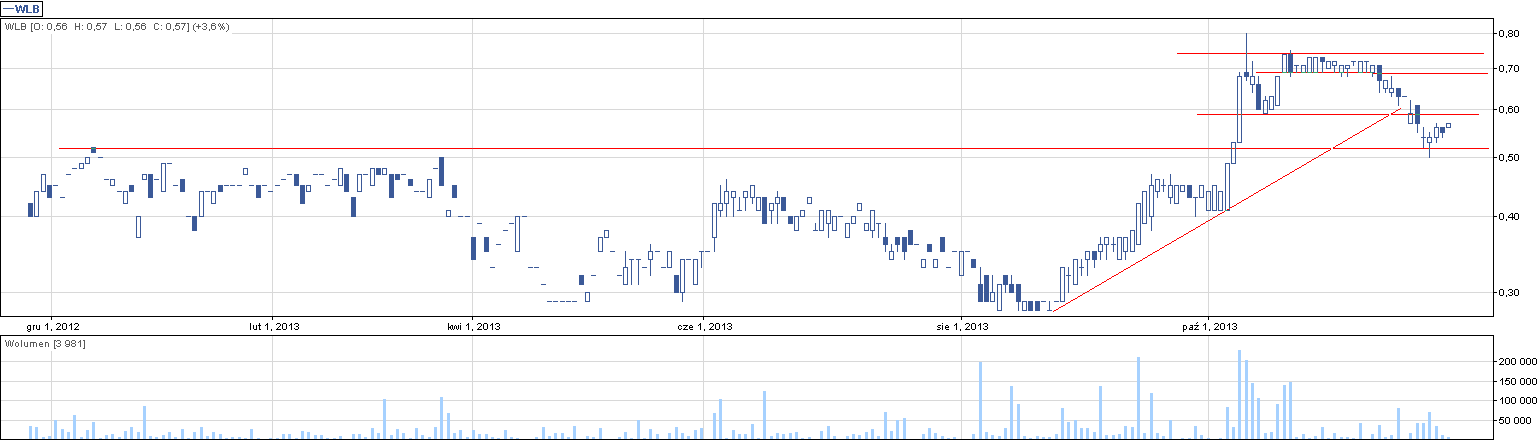Click the cze 1, 2013 date label
The width and height of the screenshot is (1540, 443).
coord(703,326)
